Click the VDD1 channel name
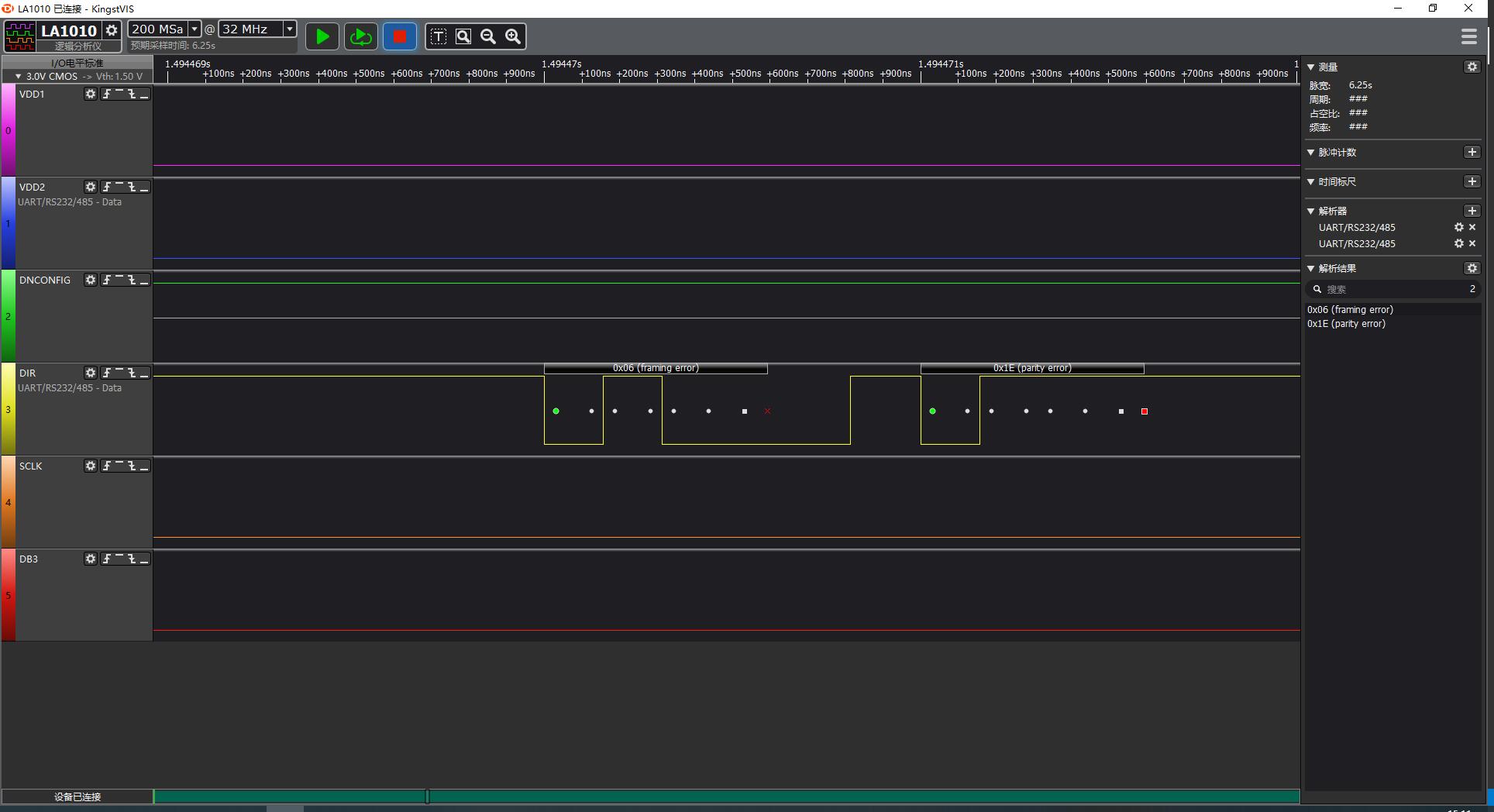Image resolution: width=1494 pixels, height=812 pixels. click(32, 94)
